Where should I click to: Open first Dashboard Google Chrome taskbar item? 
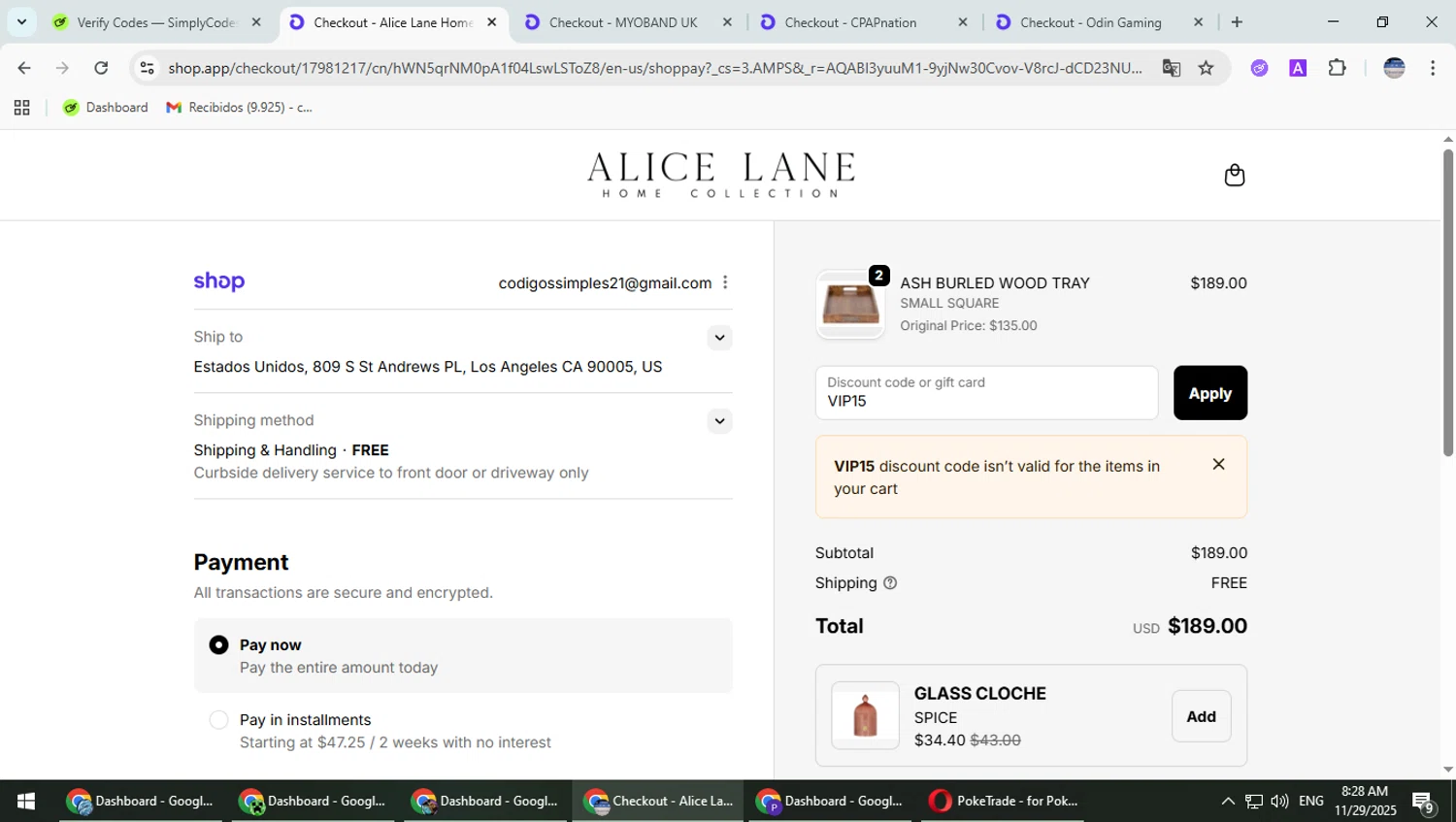[x=141, y=801]
